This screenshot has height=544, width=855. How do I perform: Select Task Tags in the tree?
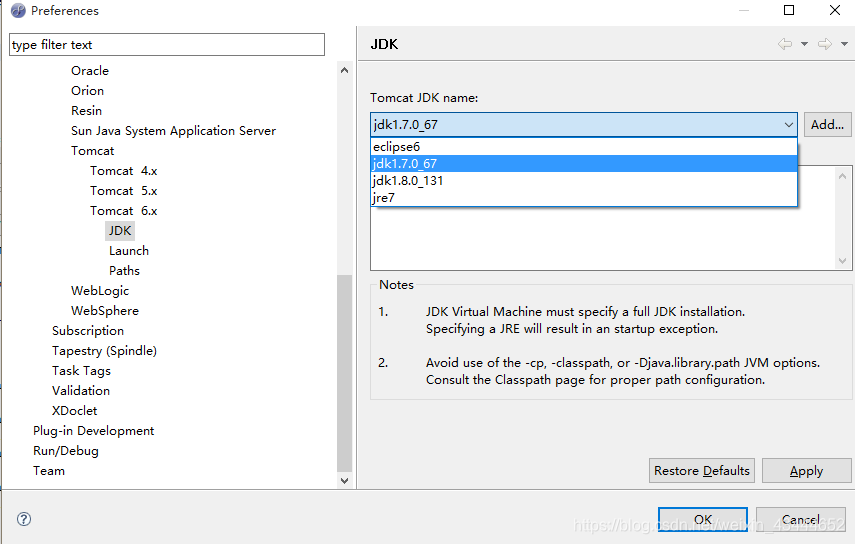(81, 371)
